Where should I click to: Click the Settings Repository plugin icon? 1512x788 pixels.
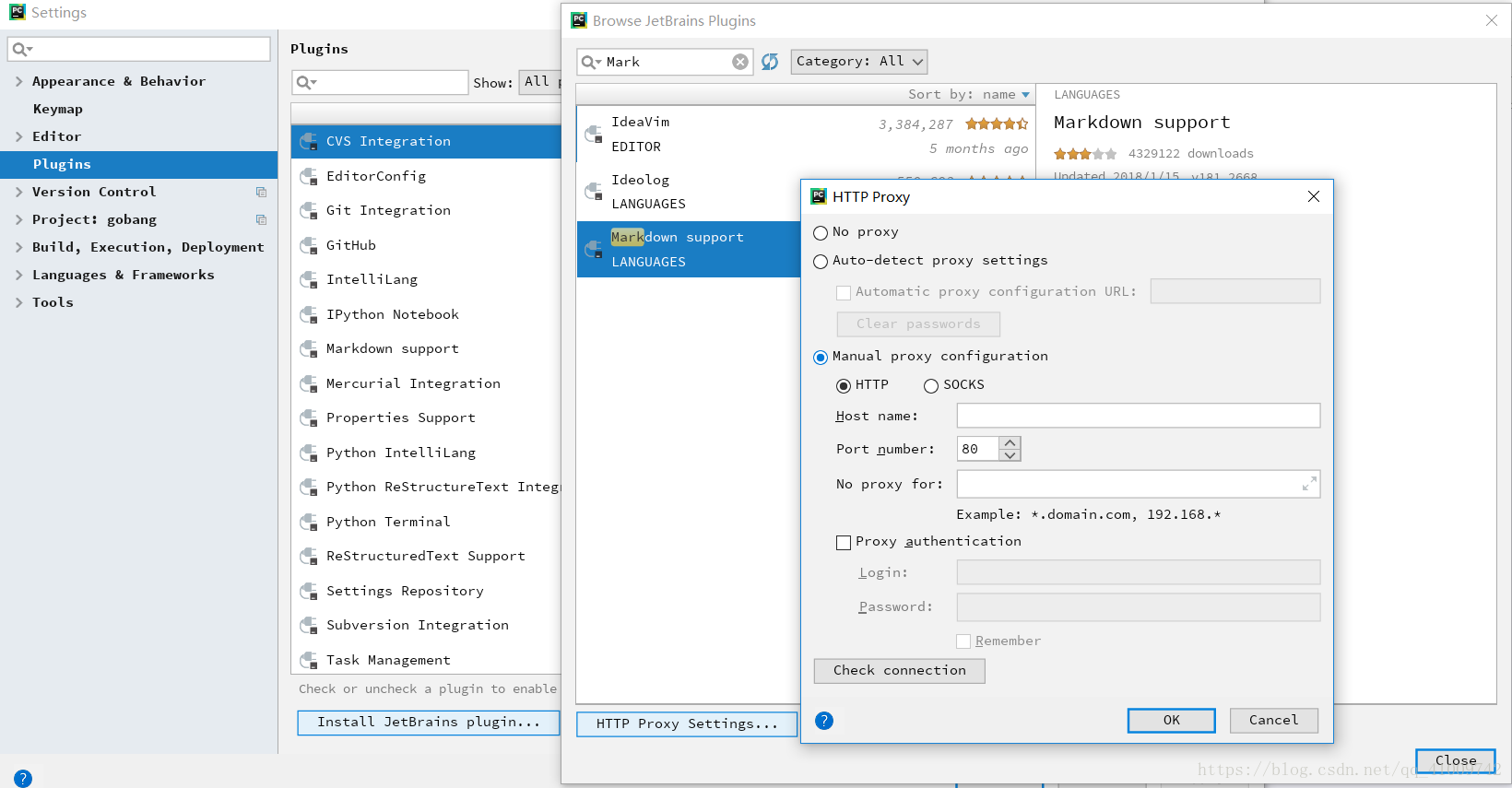tap(309, 591)
